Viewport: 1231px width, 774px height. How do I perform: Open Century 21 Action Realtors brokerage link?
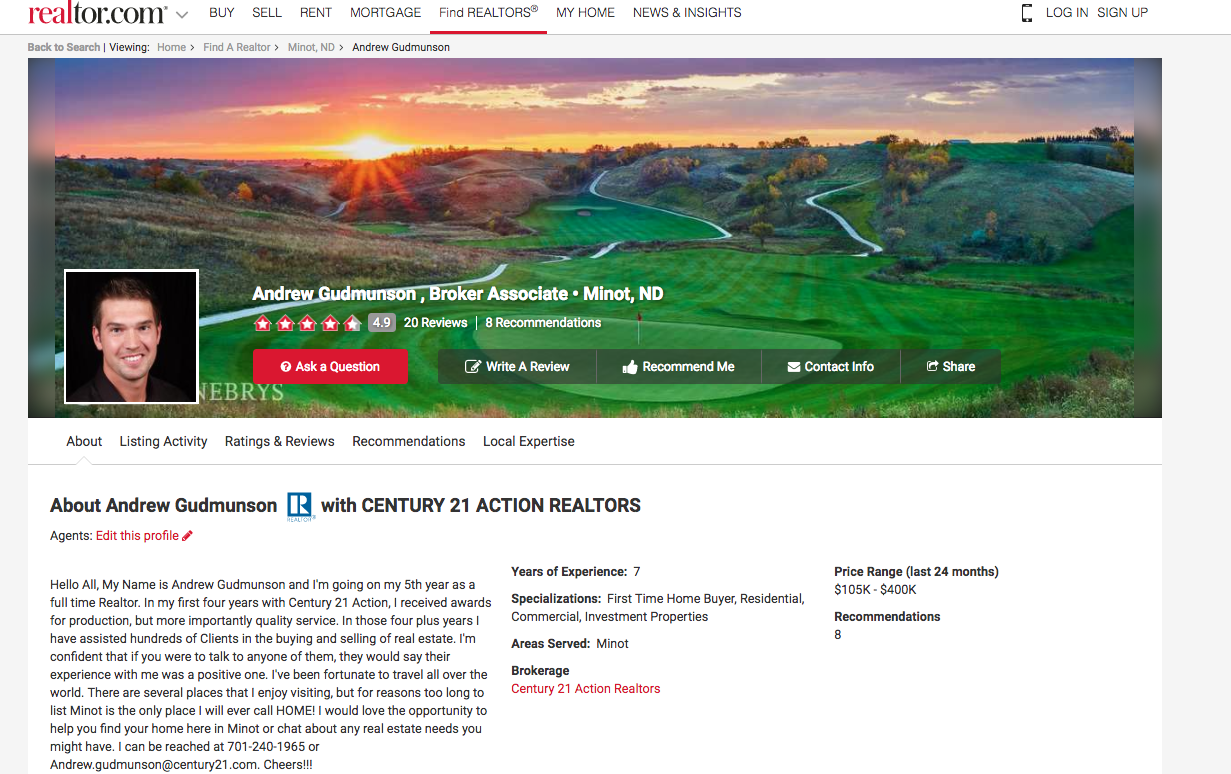tap(585, 689)
